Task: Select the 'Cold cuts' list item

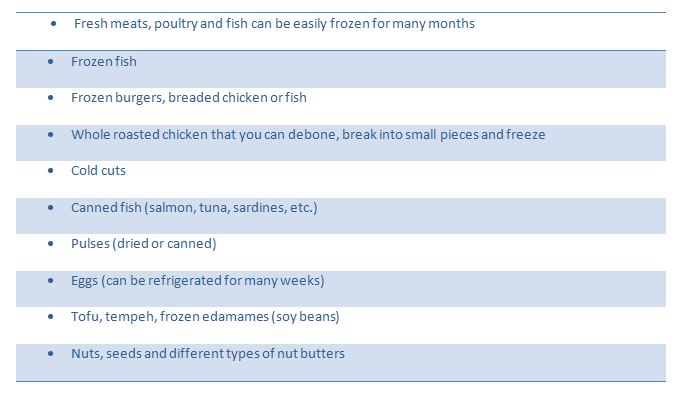Action: tap(98, 170)
